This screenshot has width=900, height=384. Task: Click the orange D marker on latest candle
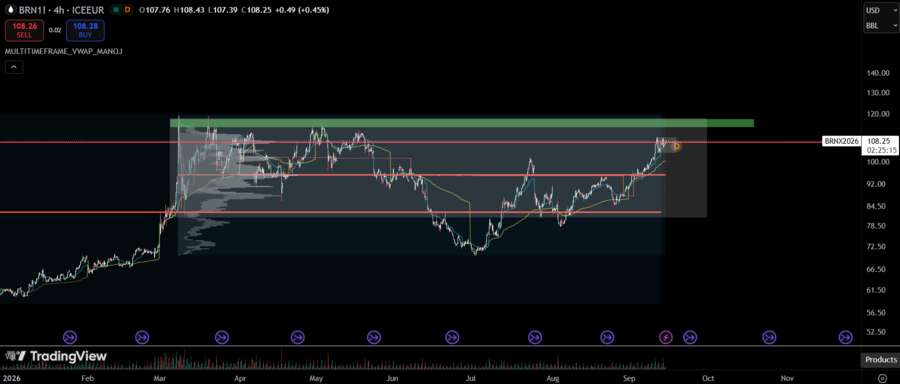click(677, 146)
